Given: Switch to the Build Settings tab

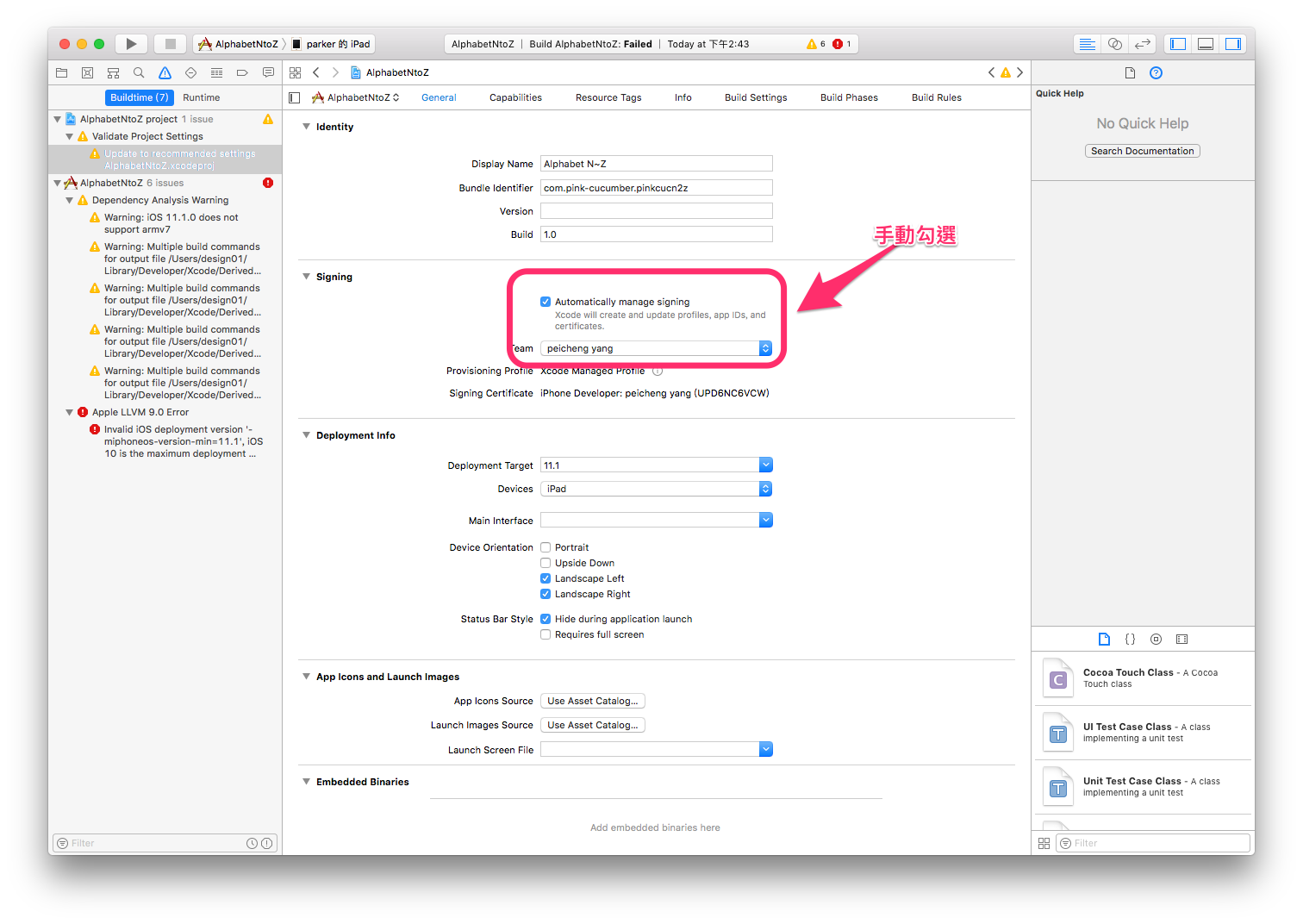Looking at the screenshot, I should click(x=755, y=97).
